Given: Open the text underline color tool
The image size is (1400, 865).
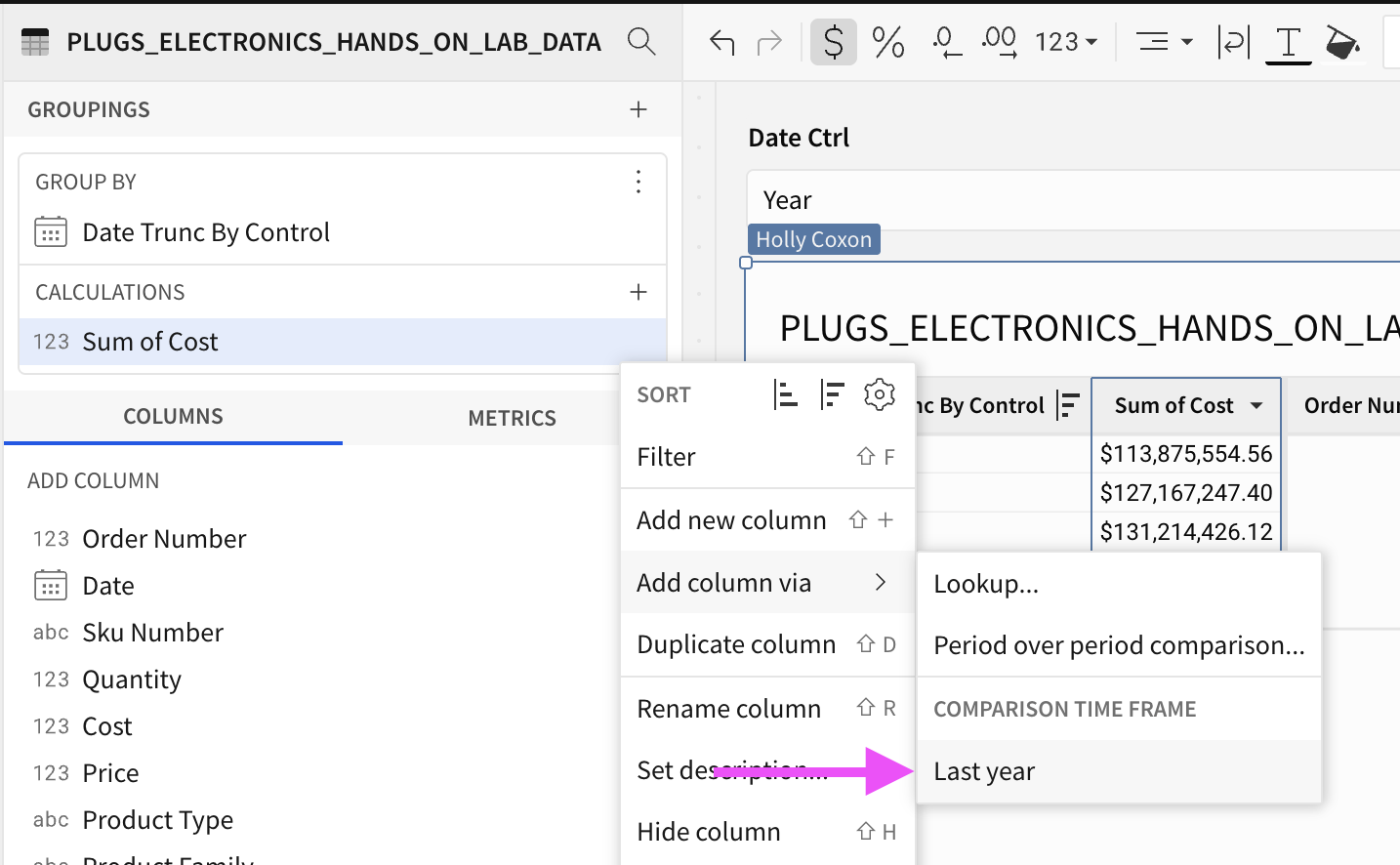Looking at the screenshot, I should pyautogui.click(x=1288, y=42).
